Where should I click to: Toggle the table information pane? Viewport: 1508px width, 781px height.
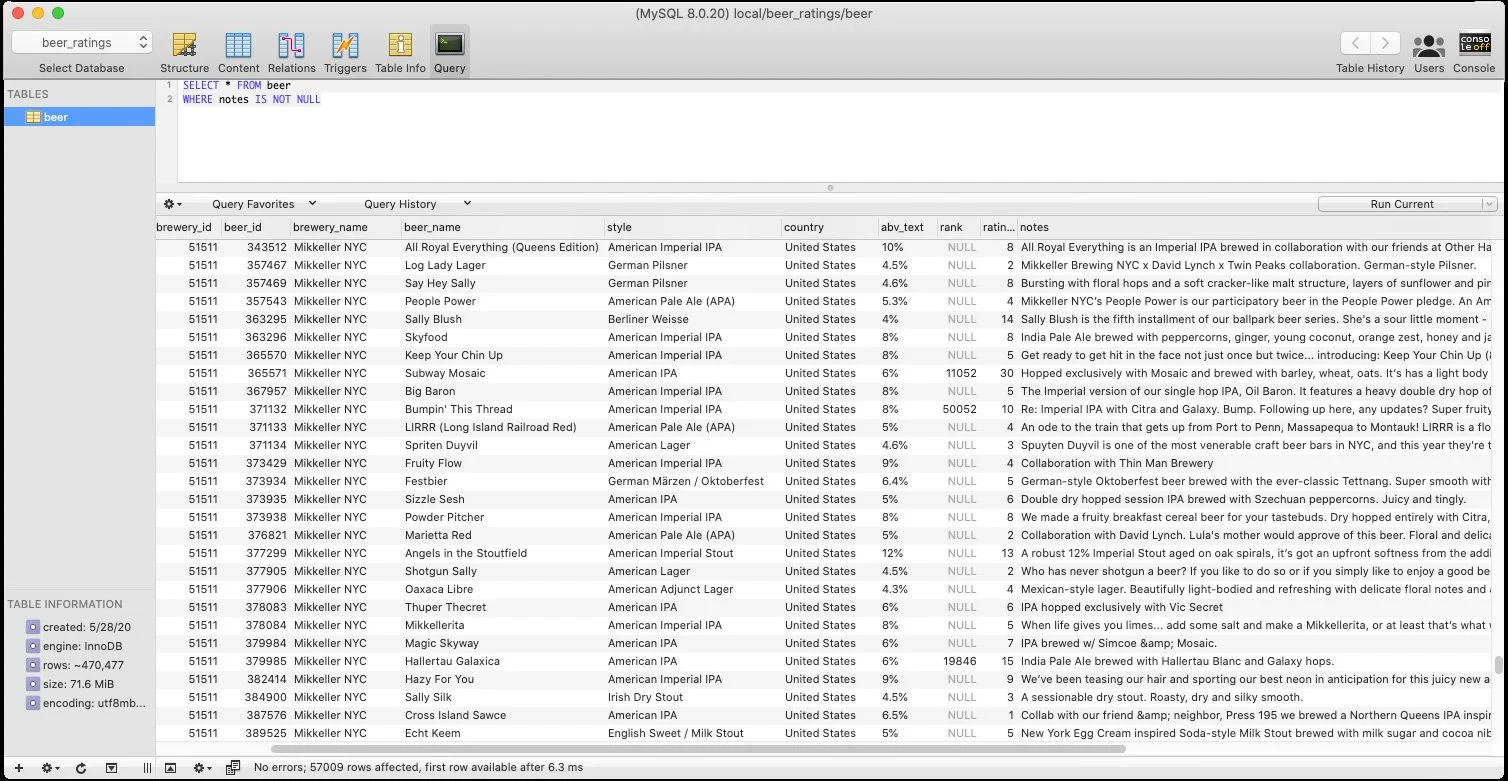[111, 768]
